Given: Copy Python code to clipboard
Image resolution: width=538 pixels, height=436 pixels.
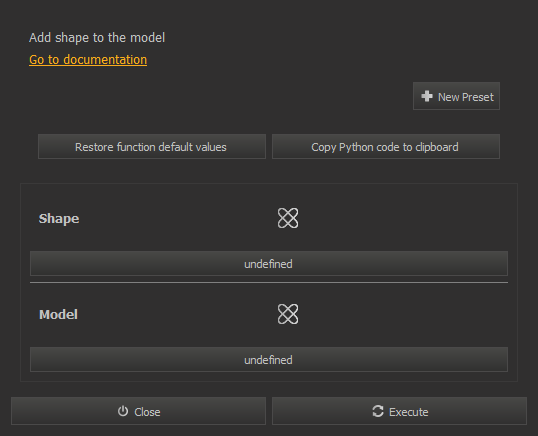Looking at the screenshot, I should tap(386, 146).
